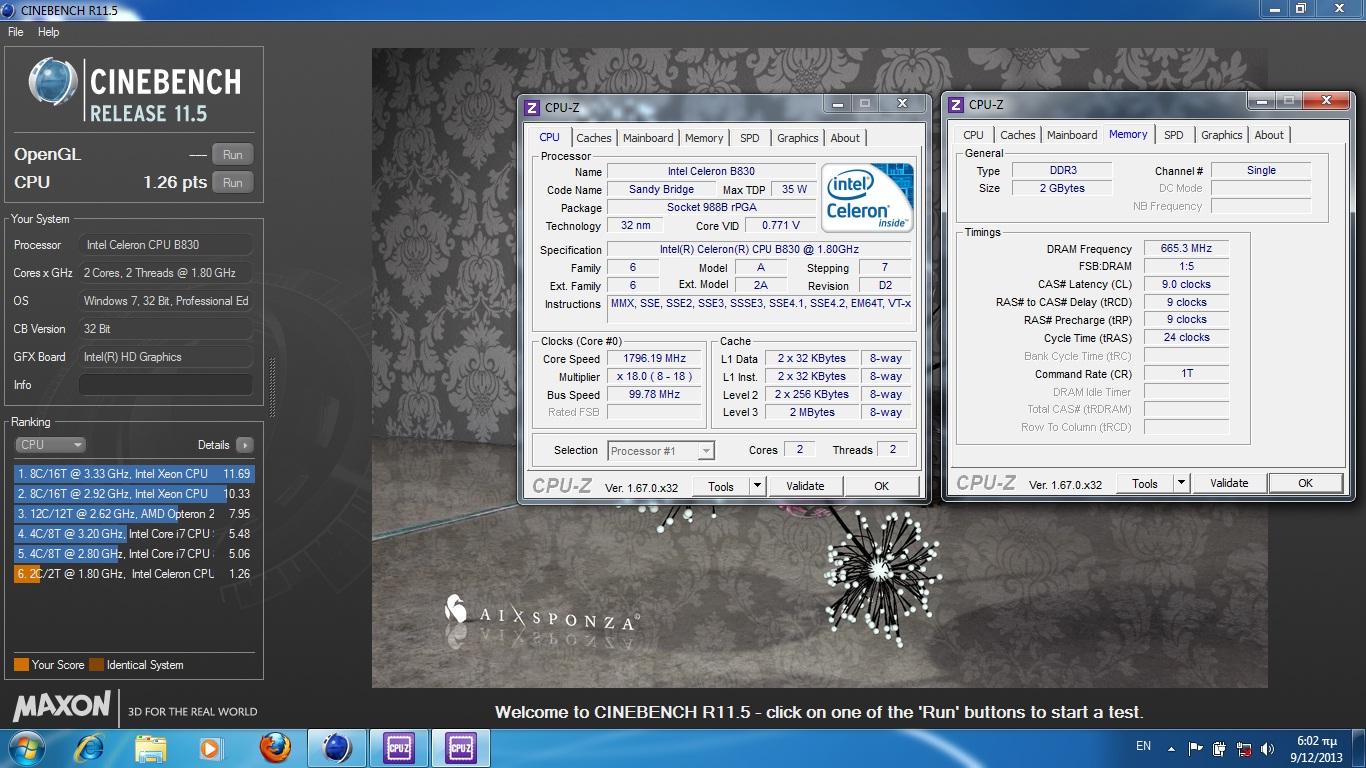Click Tools button in CPU-Z Memory window
This screenshot has width=1366, height=768.
click(x=1145, y=483)
